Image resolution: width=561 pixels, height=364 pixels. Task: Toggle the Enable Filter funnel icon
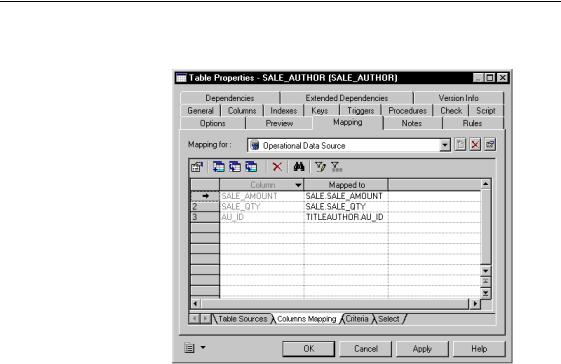(336, 167)
